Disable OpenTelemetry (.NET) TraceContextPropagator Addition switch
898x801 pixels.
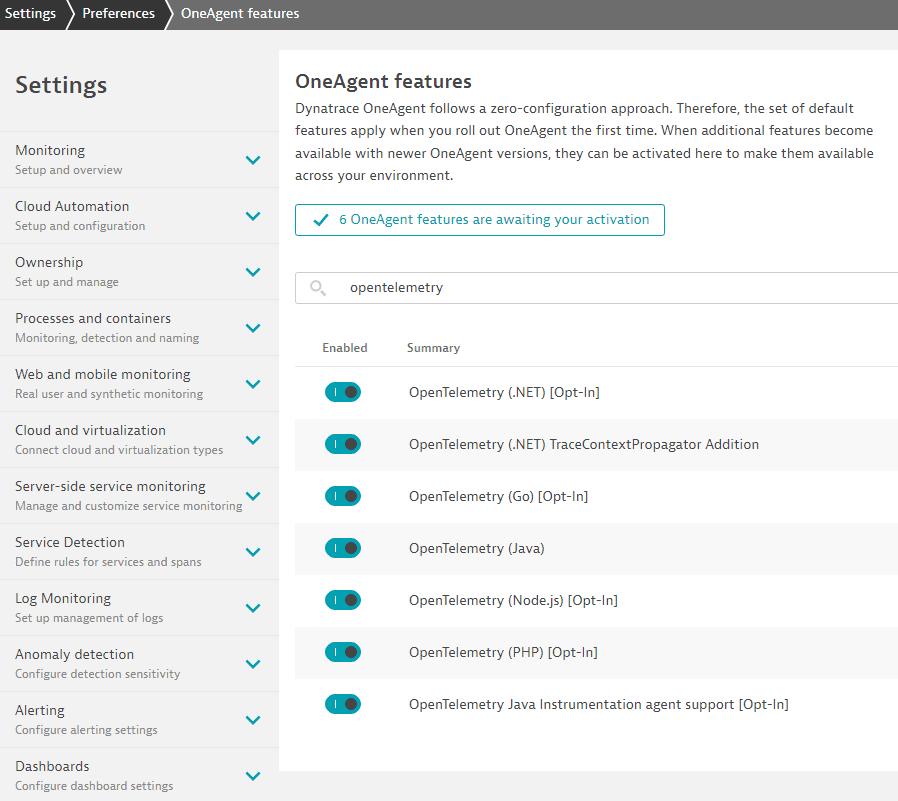(x=343, y=444)
